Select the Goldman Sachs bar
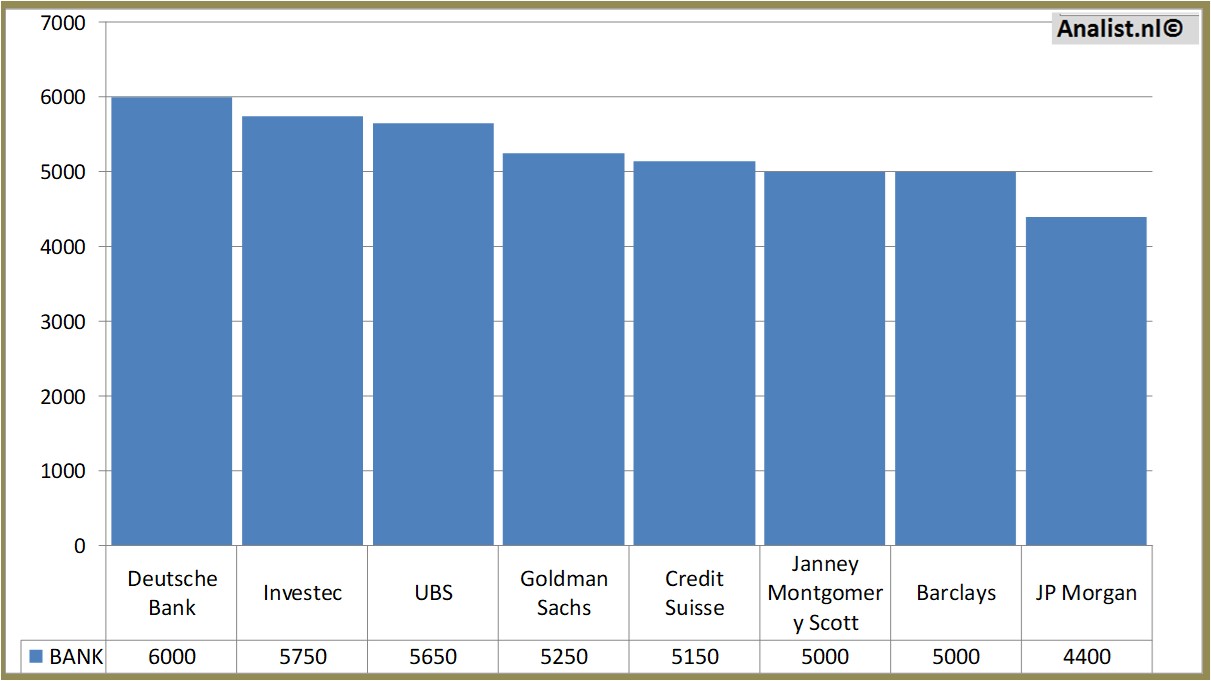Image resolution: width=1211 pixels, height=681 pixels. coord(564,349)
